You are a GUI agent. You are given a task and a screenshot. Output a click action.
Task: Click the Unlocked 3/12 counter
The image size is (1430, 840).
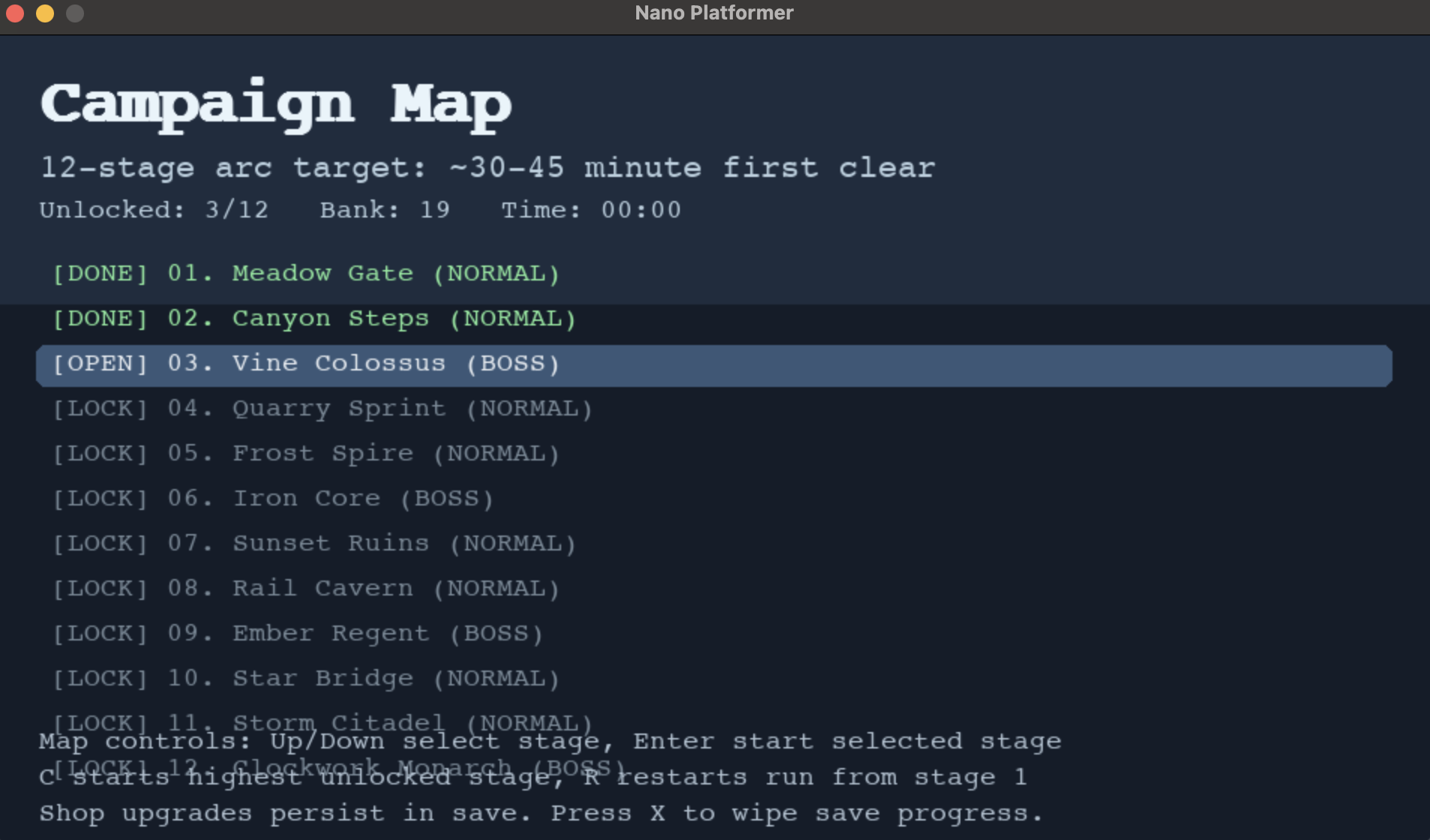[x=154, y=210]
